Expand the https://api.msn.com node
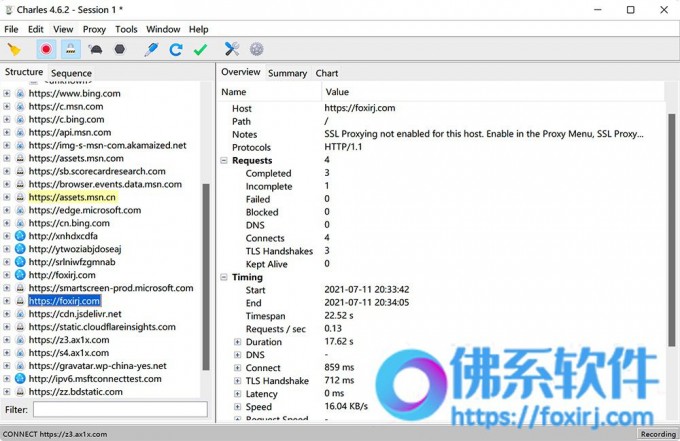Viewport: 680px width, 441px height. tap(7, 132)
